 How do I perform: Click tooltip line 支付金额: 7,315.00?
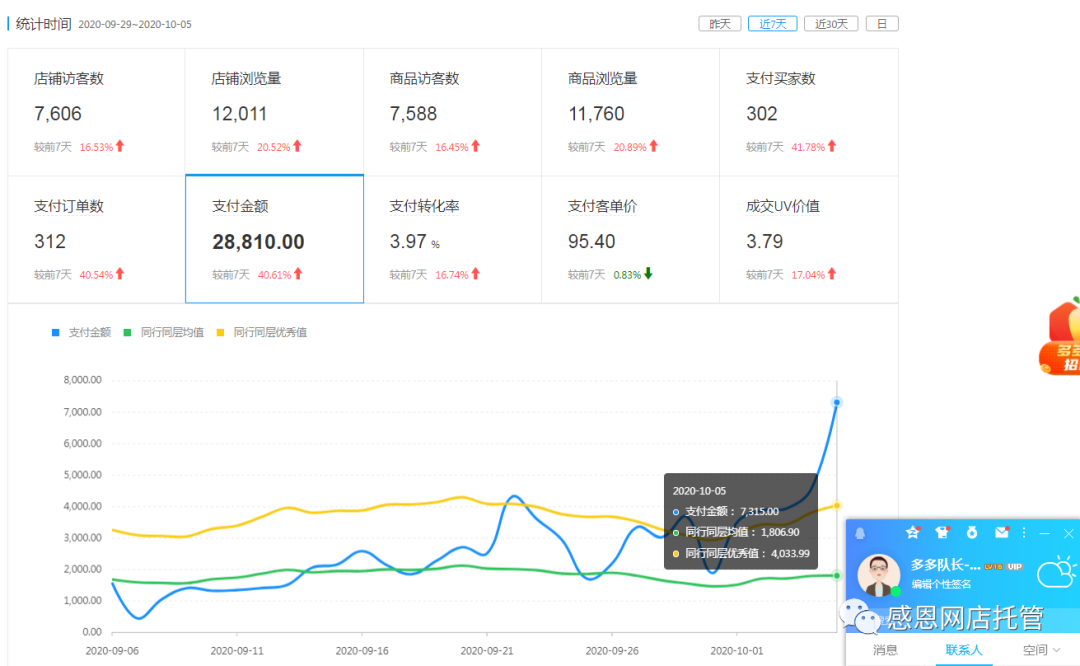click(x=725, y=511)
